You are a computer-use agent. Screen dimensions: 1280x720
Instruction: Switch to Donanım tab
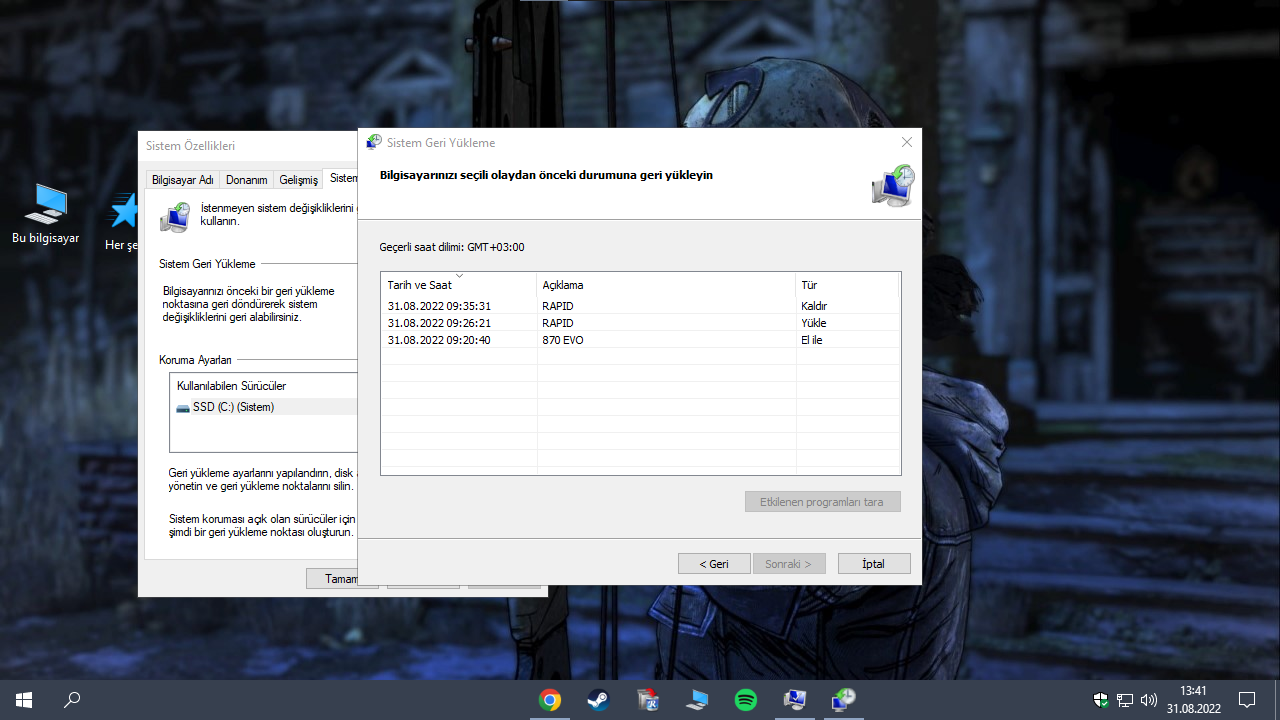pyautogui.click(x=247, y=180)
